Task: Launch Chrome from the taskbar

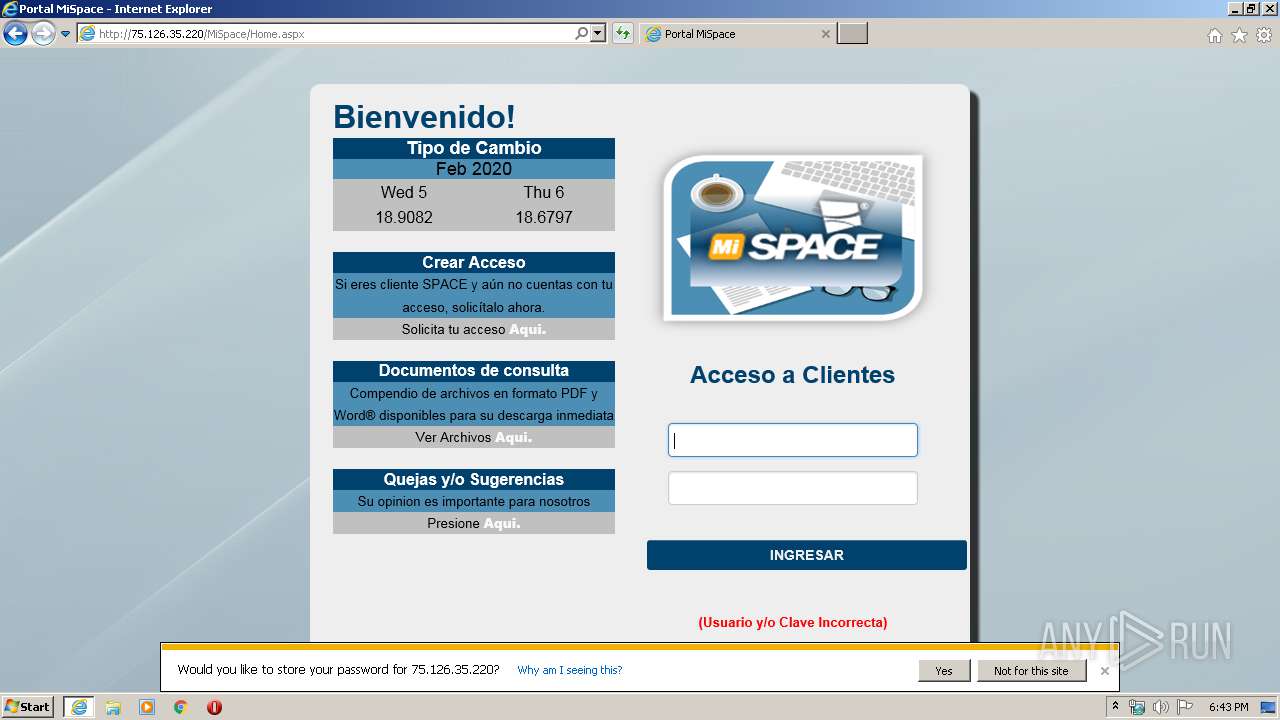Action: pyautogui.click(x=181, y=707)
